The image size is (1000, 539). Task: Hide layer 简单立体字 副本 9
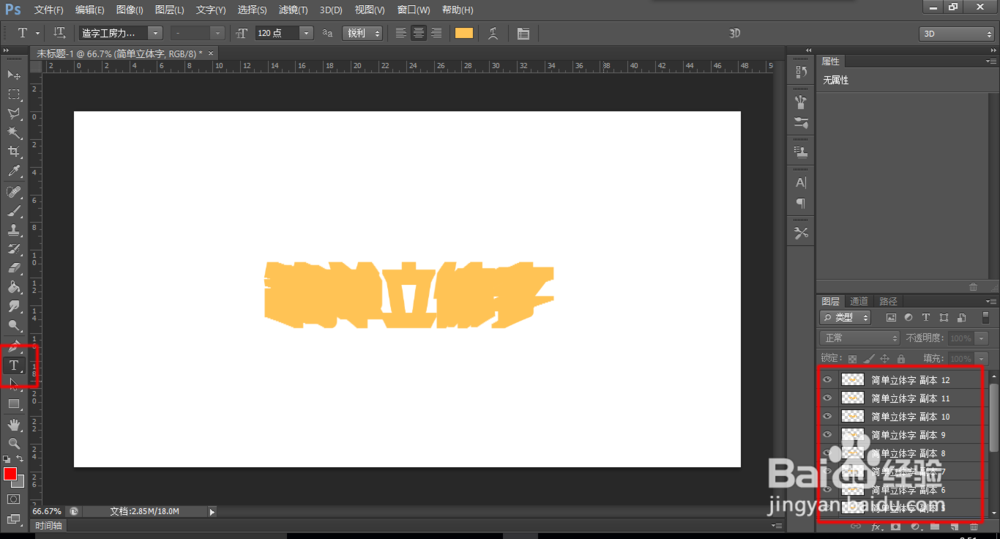tap(827, 435)
